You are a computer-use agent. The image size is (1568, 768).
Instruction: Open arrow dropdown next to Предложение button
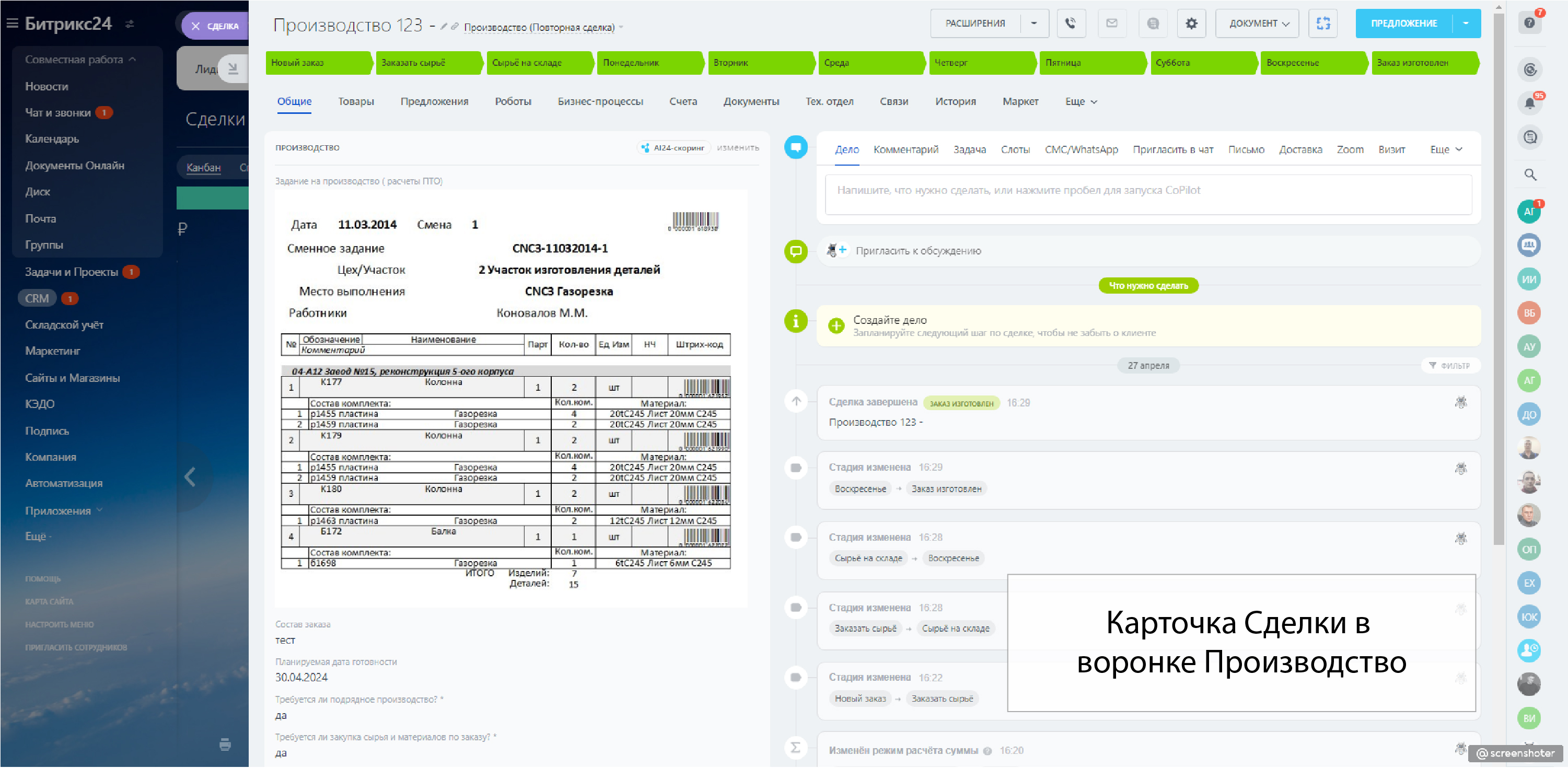(x=1466, y=23)
